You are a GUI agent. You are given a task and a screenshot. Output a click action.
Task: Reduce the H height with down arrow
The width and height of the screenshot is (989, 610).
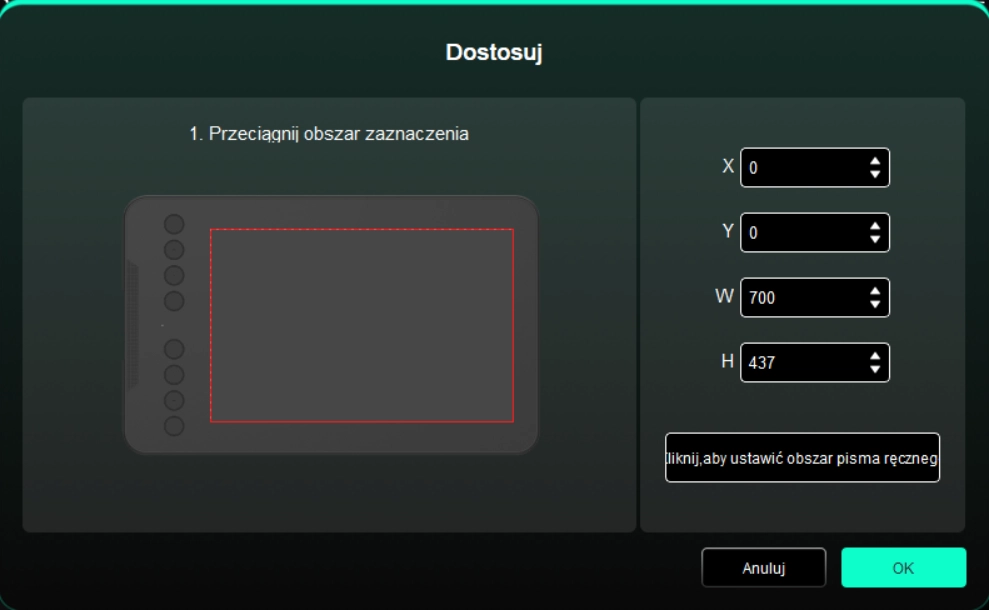(875, 369)
